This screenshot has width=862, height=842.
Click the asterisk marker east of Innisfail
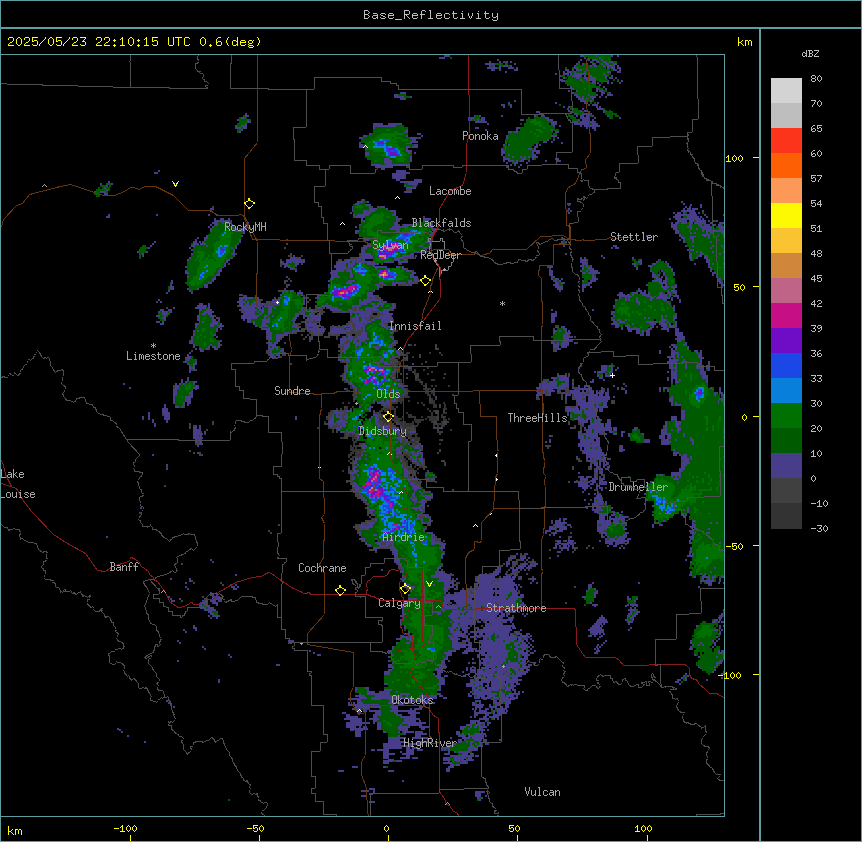pyautogui.click(x=502, y=303)
